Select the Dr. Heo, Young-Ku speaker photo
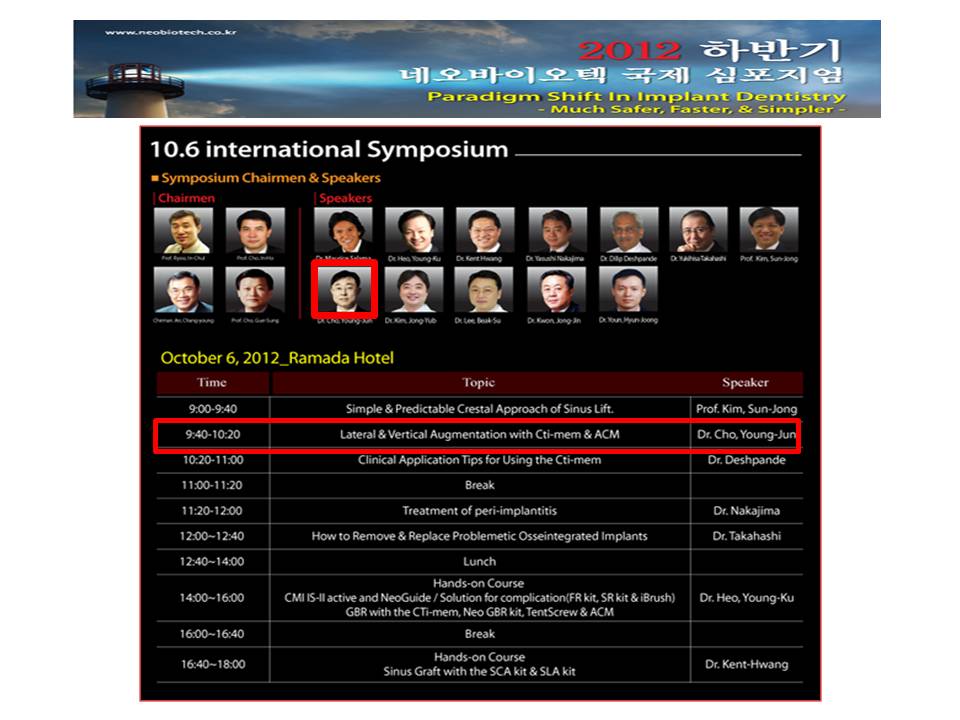The width and height of the screenshot is (960, 720). coord(414,230)
